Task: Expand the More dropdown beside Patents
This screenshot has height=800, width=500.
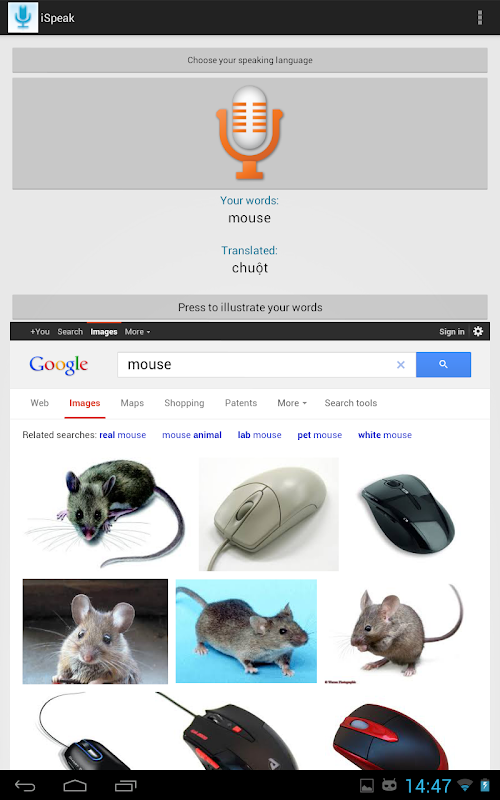Action: 292,403
